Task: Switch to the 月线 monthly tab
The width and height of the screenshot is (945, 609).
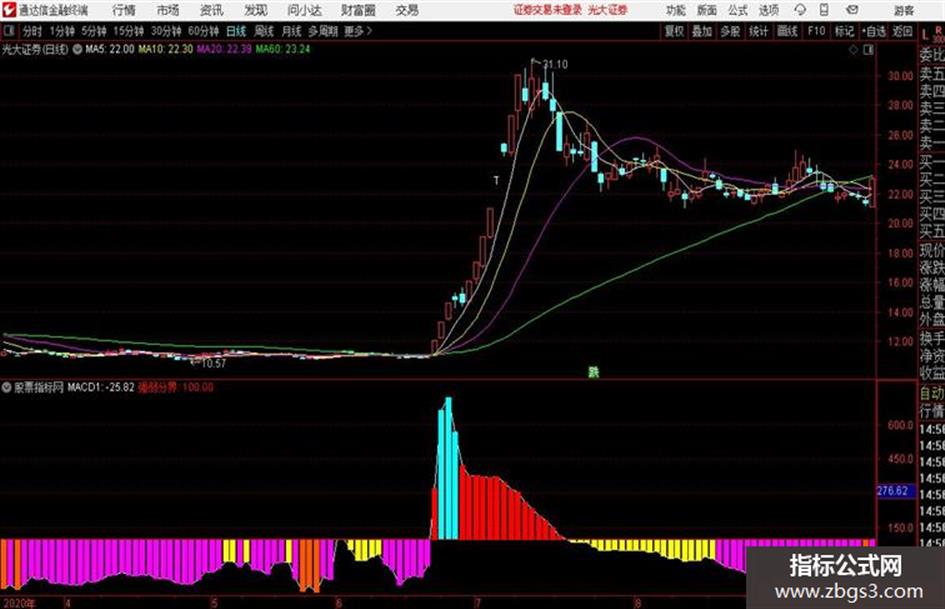Action: (x=292, y=31)
